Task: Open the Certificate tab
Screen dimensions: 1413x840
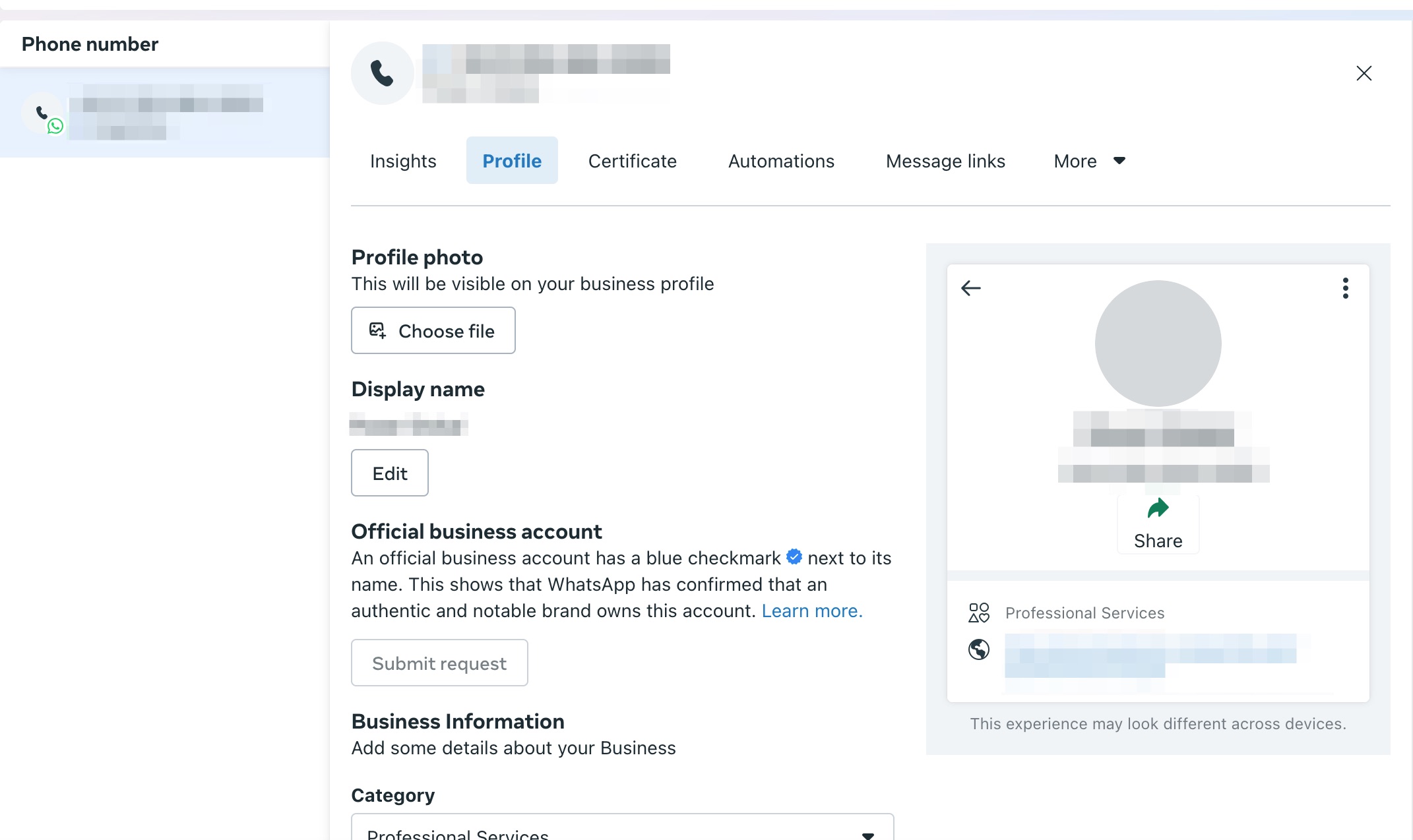Action: 632,161
